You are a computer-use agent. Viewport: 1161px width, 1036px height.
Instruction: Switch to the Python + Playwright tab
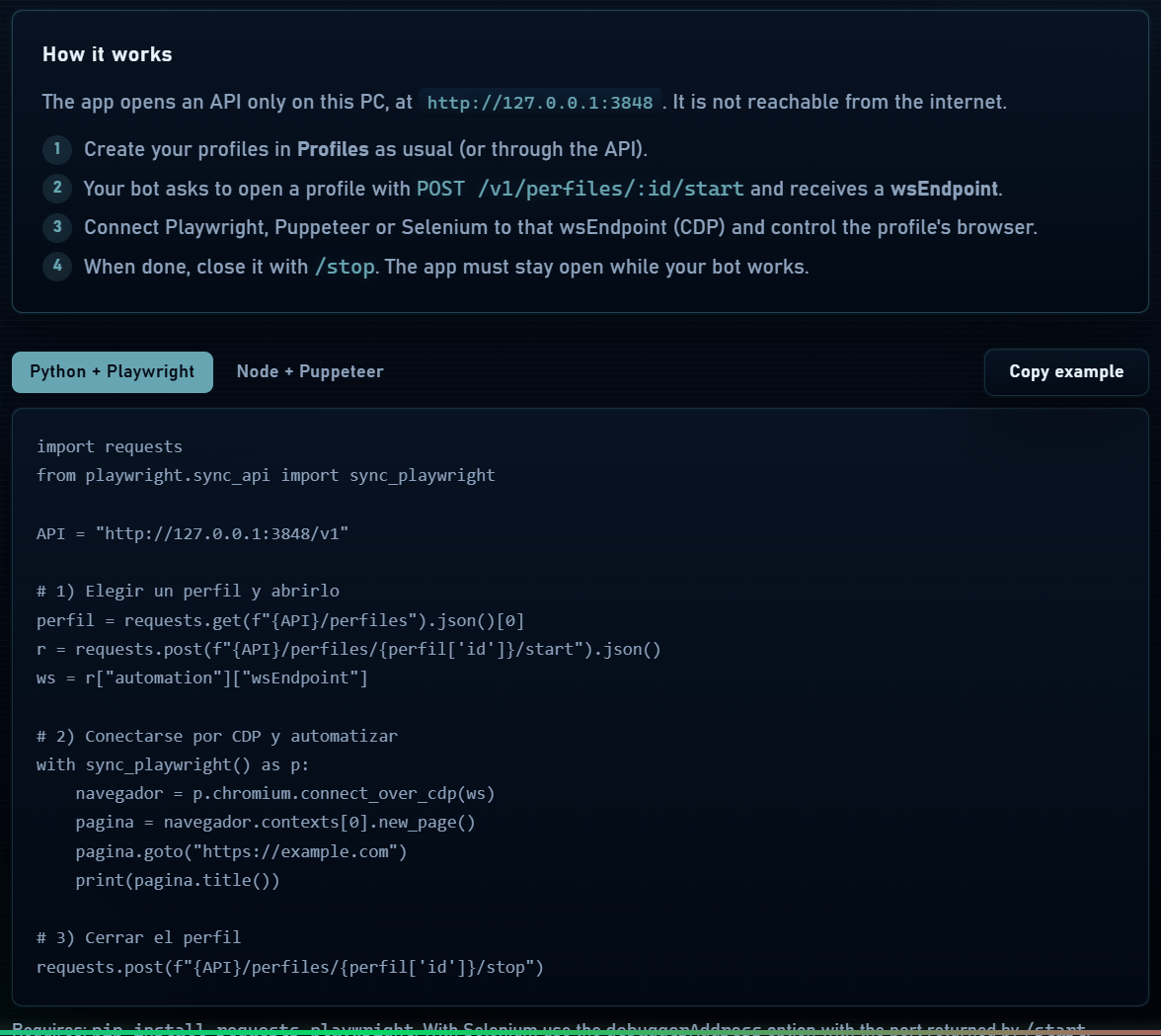click(x=113, y=371)
